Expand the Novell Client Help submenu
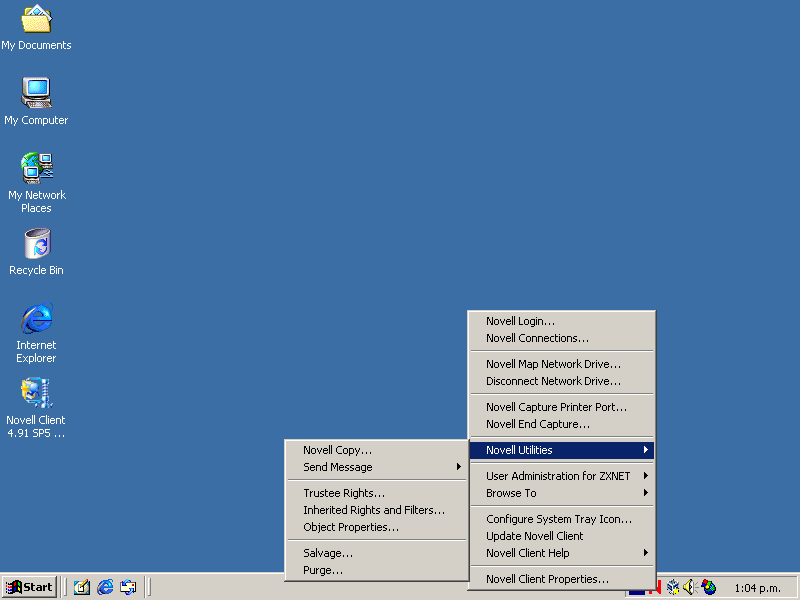The height and width of the screenshot is (600, 800). pyautogui.click(x=562, y=553)
